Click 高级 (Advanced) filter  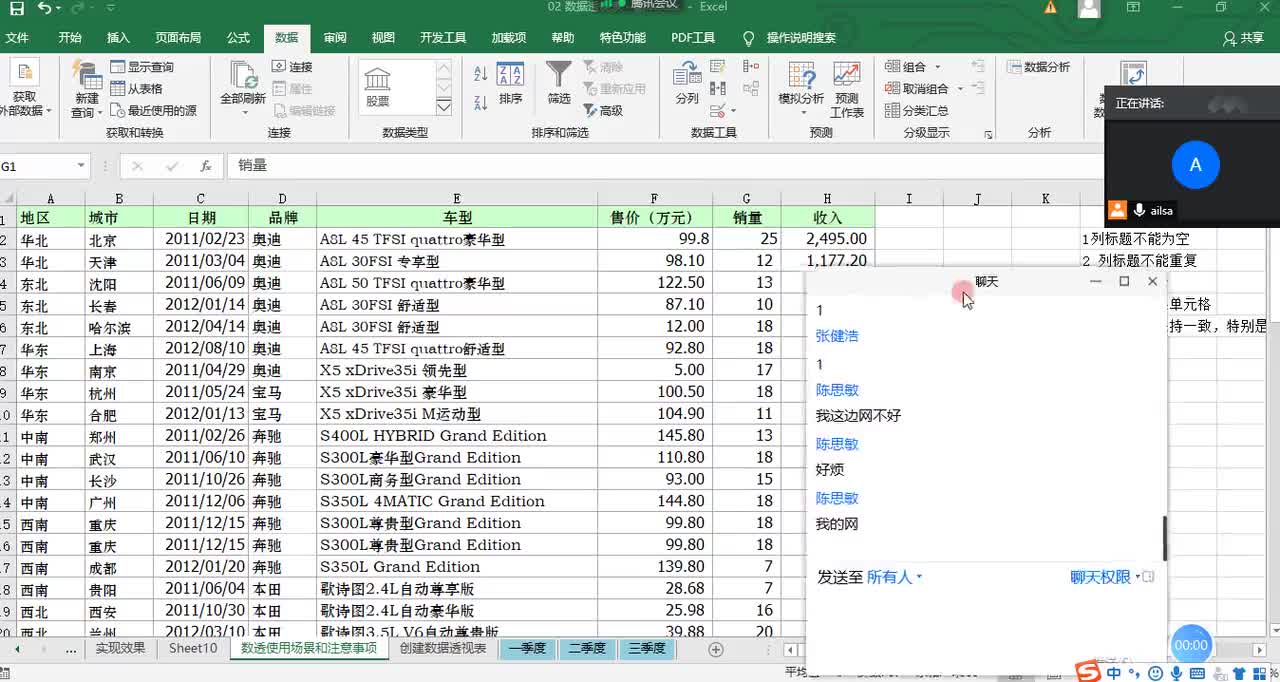pyautogui.click(x=603, y=111)
